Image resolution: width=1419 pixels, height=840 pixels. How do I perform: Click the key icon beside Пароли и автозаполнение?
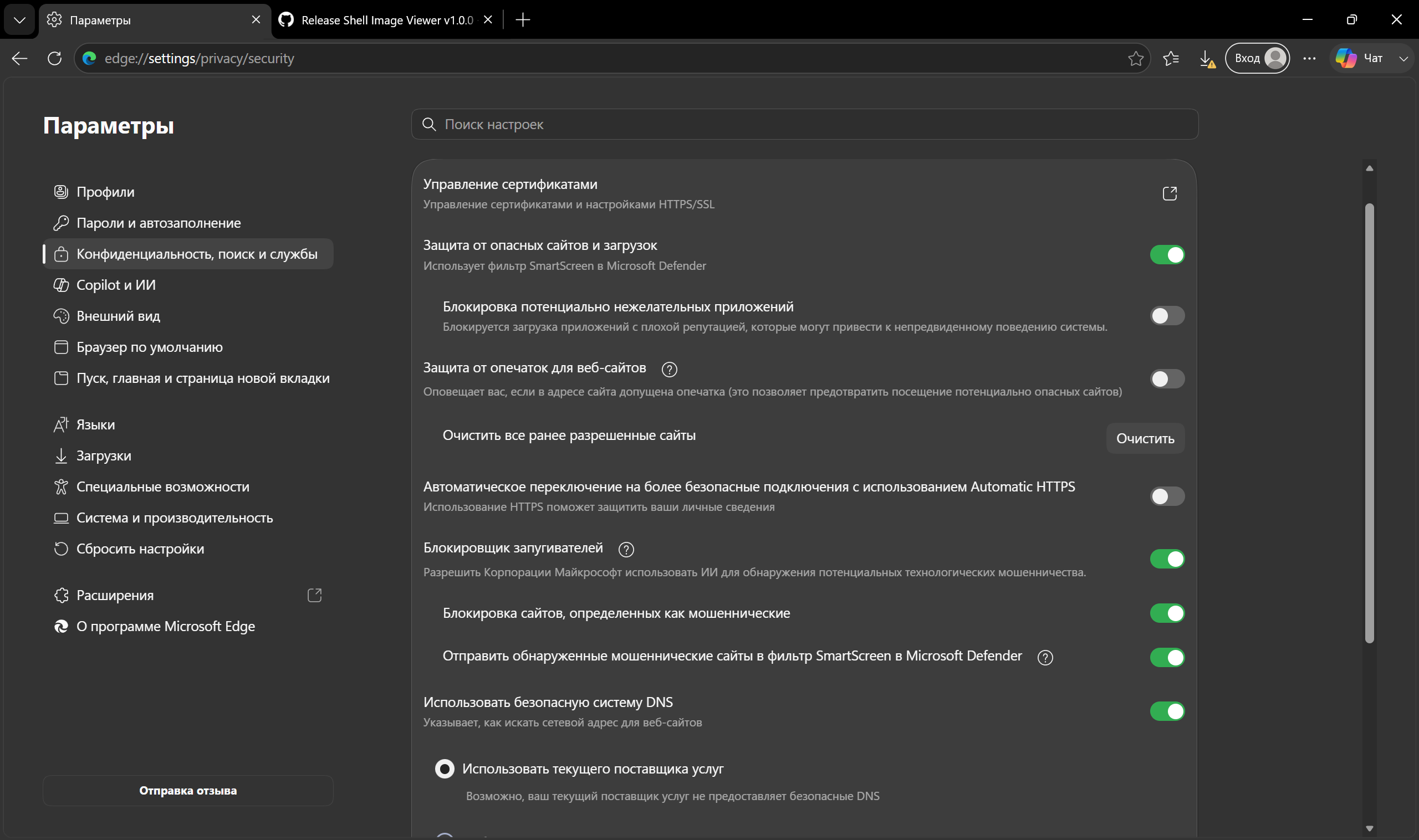[60, 223]
